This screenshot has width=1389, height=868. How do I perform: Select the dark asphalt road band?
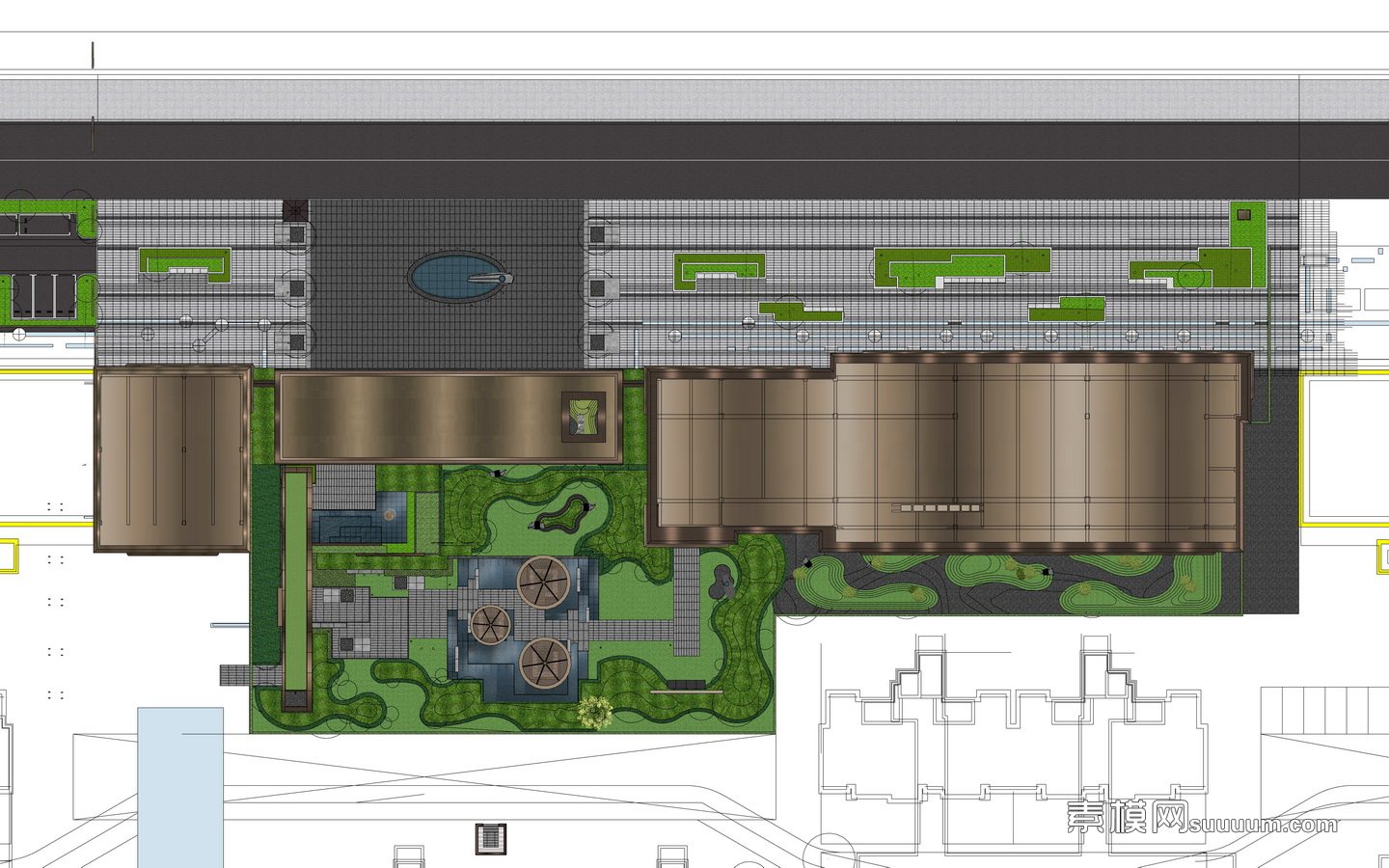coord(694,159)
